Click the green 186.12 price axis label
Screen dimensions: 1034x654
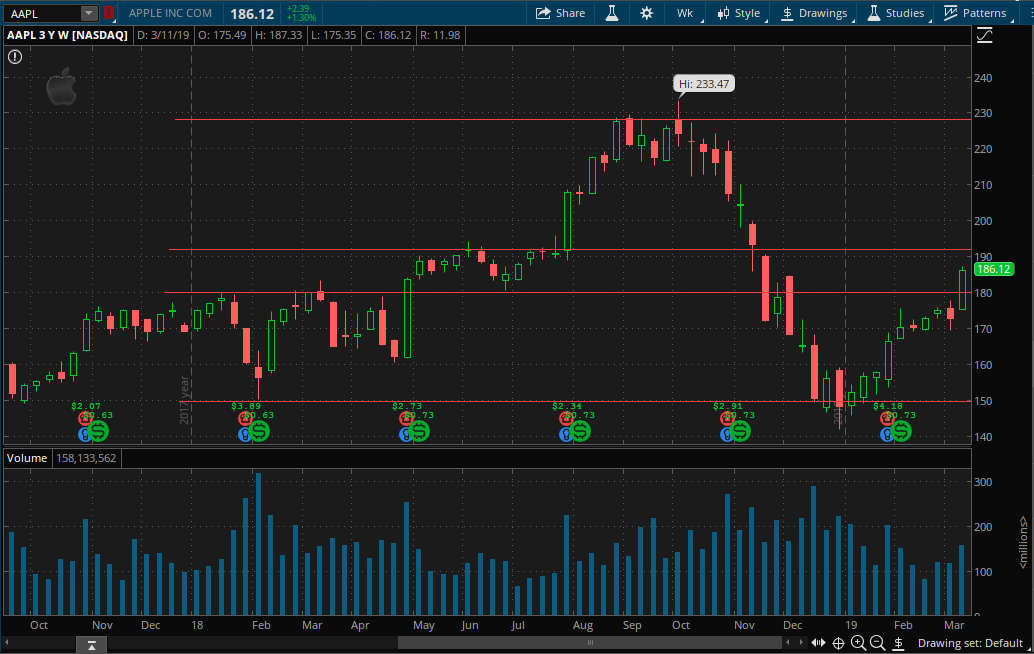(993, 269)
